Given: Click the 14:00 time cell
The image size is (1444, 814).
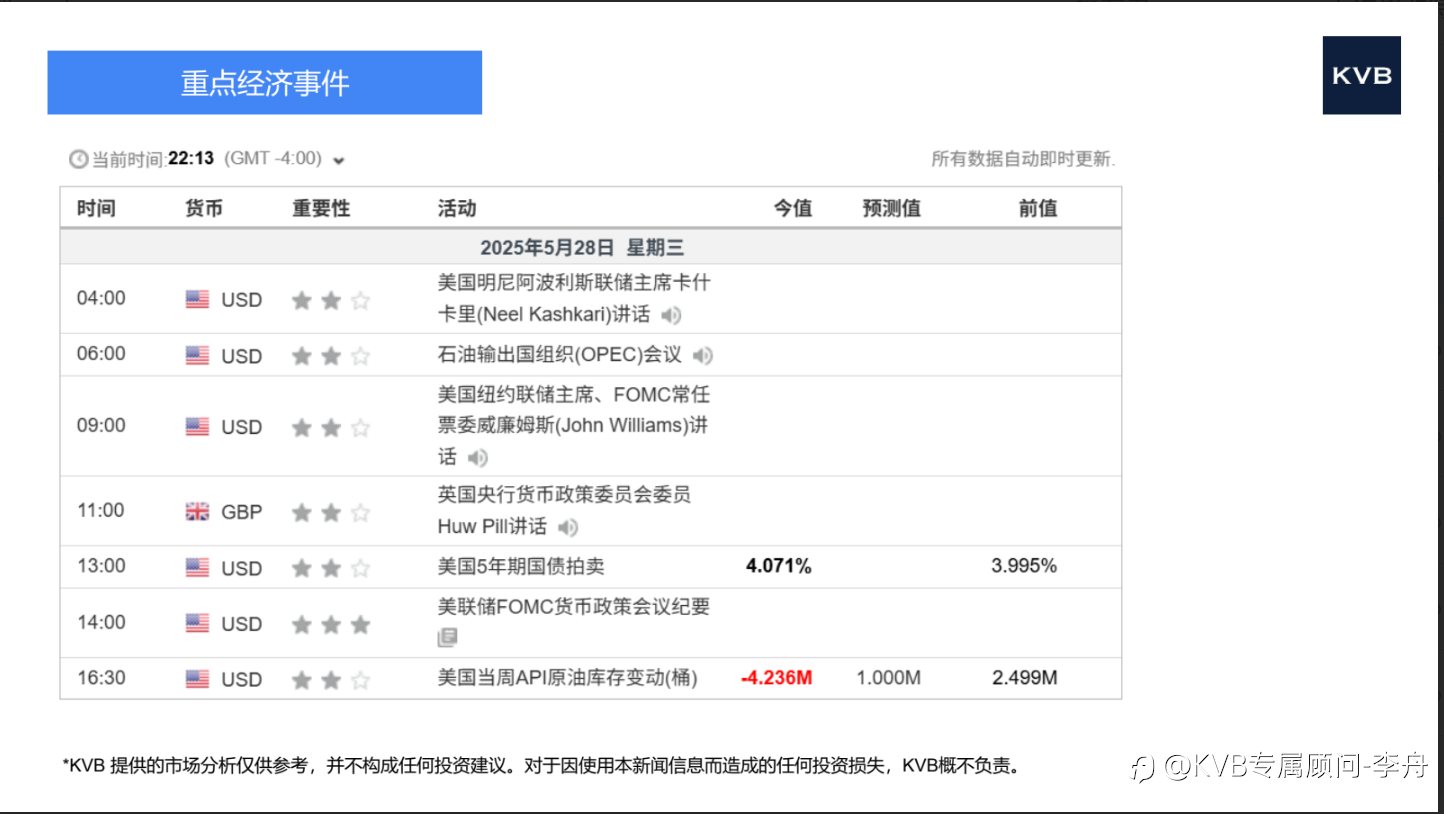Looking at the screenshot, I should click(x=101, y=622).
